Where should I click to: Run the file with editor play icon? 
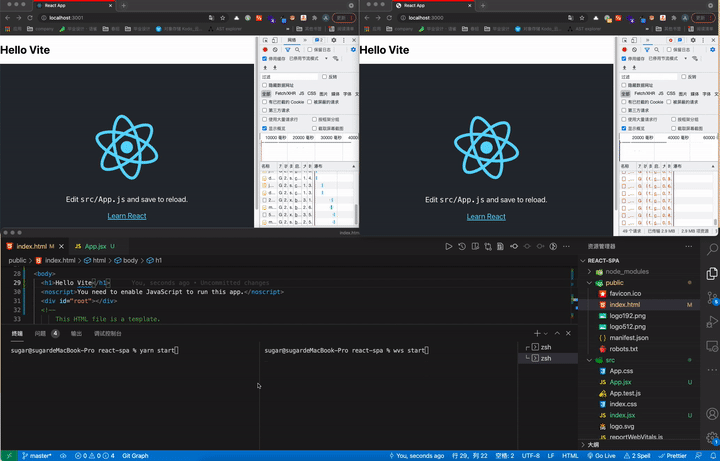point(449,247)
